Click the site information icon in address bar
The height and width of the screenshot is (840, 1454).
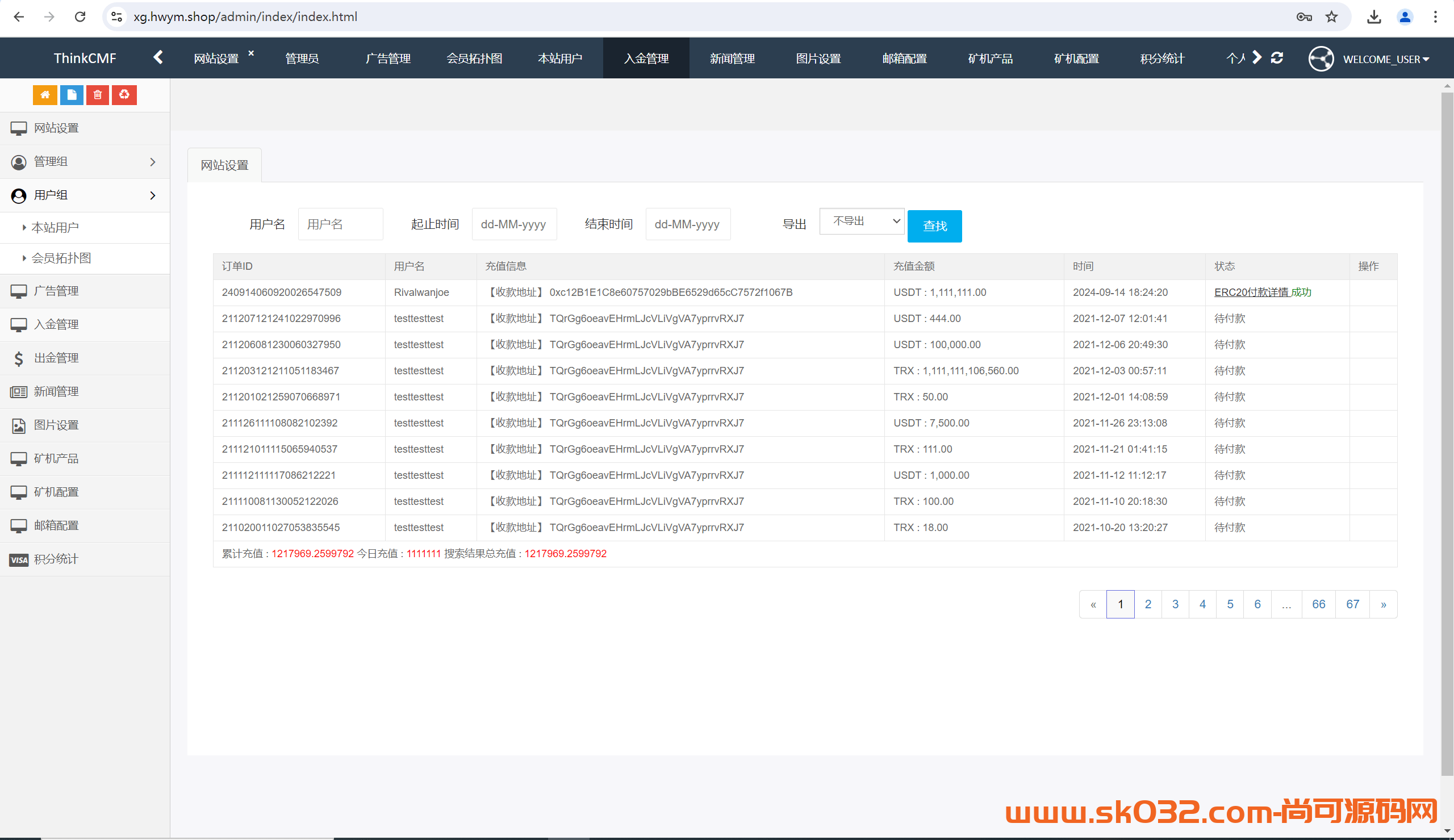coord(116,16)
